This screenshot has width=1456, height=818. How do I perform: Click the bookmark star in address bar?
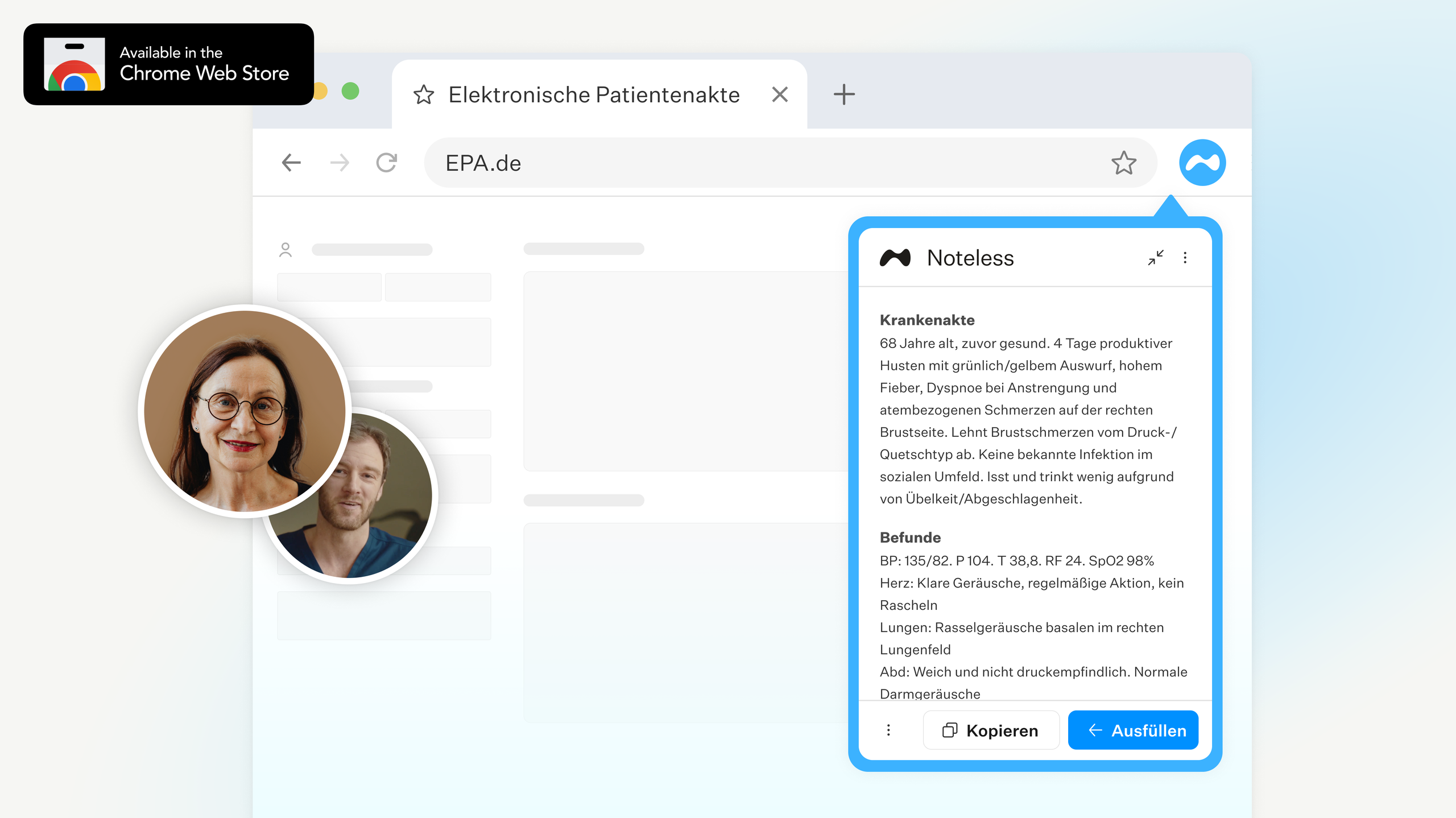pos(1123,163)
